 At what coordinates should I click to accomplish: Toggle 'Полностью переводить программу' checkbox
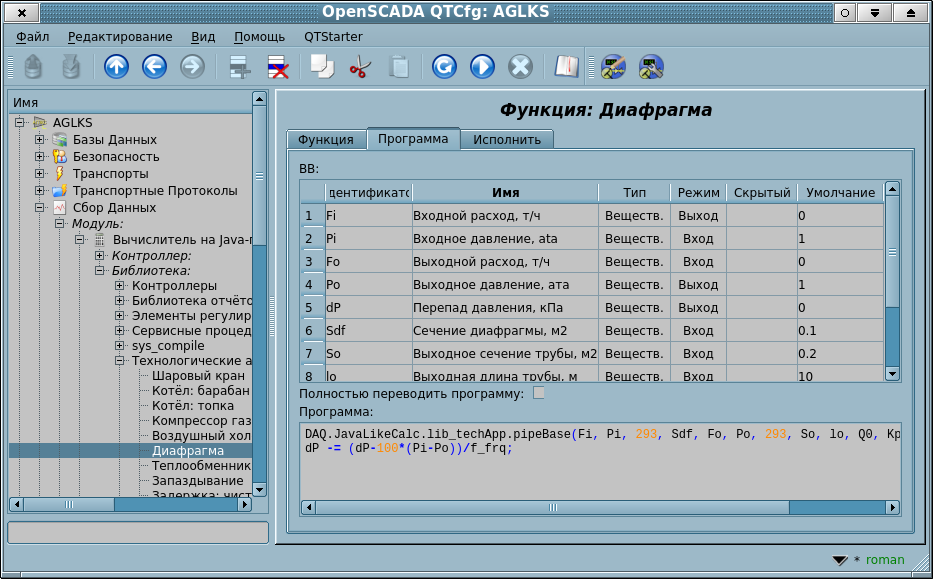coord(539,393)
